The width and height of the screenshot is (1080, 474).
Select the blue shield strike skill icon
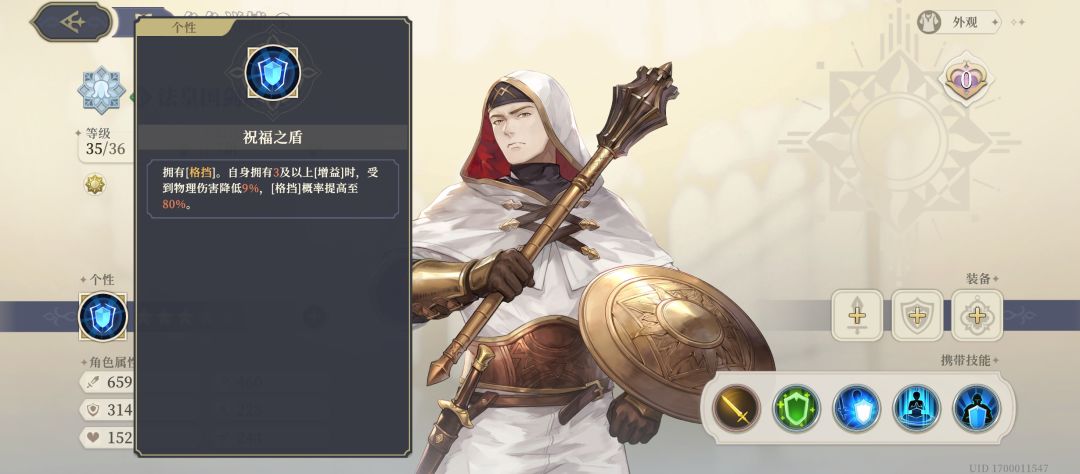pyautogui.click(x=856, y=409)
